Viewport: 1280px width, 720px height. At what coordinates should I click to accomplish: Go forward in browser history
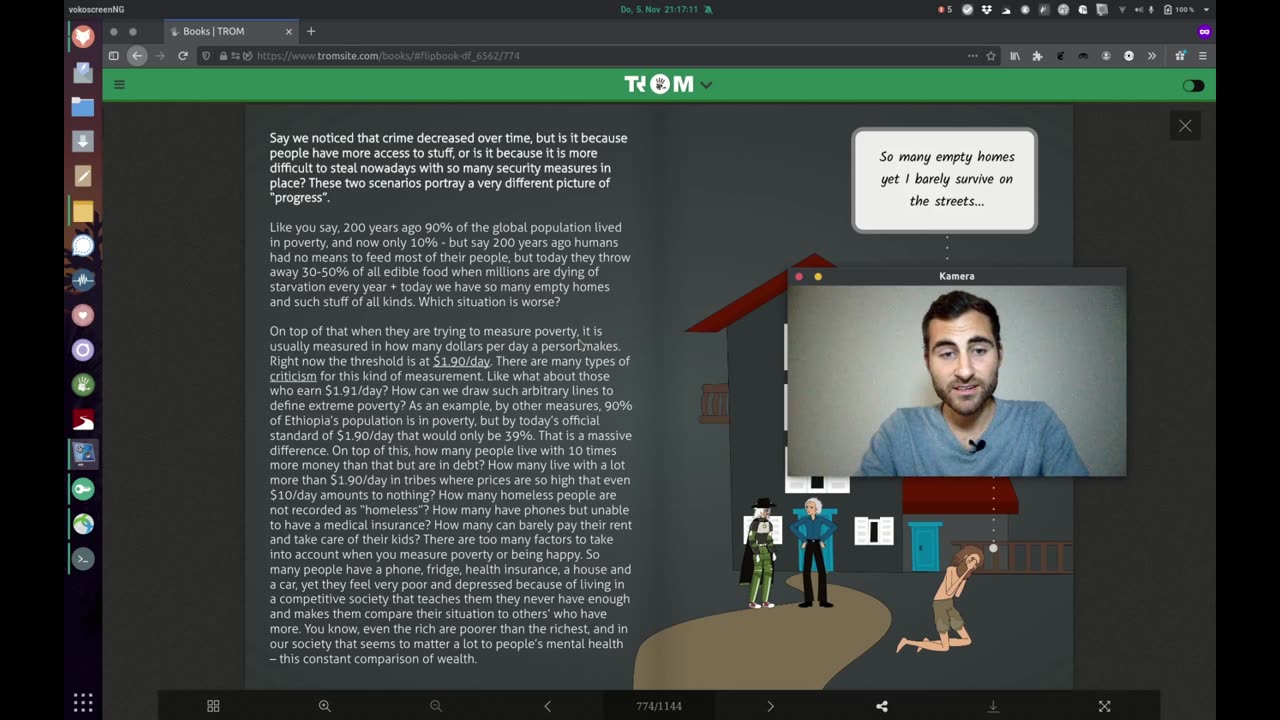pos(160,56)
